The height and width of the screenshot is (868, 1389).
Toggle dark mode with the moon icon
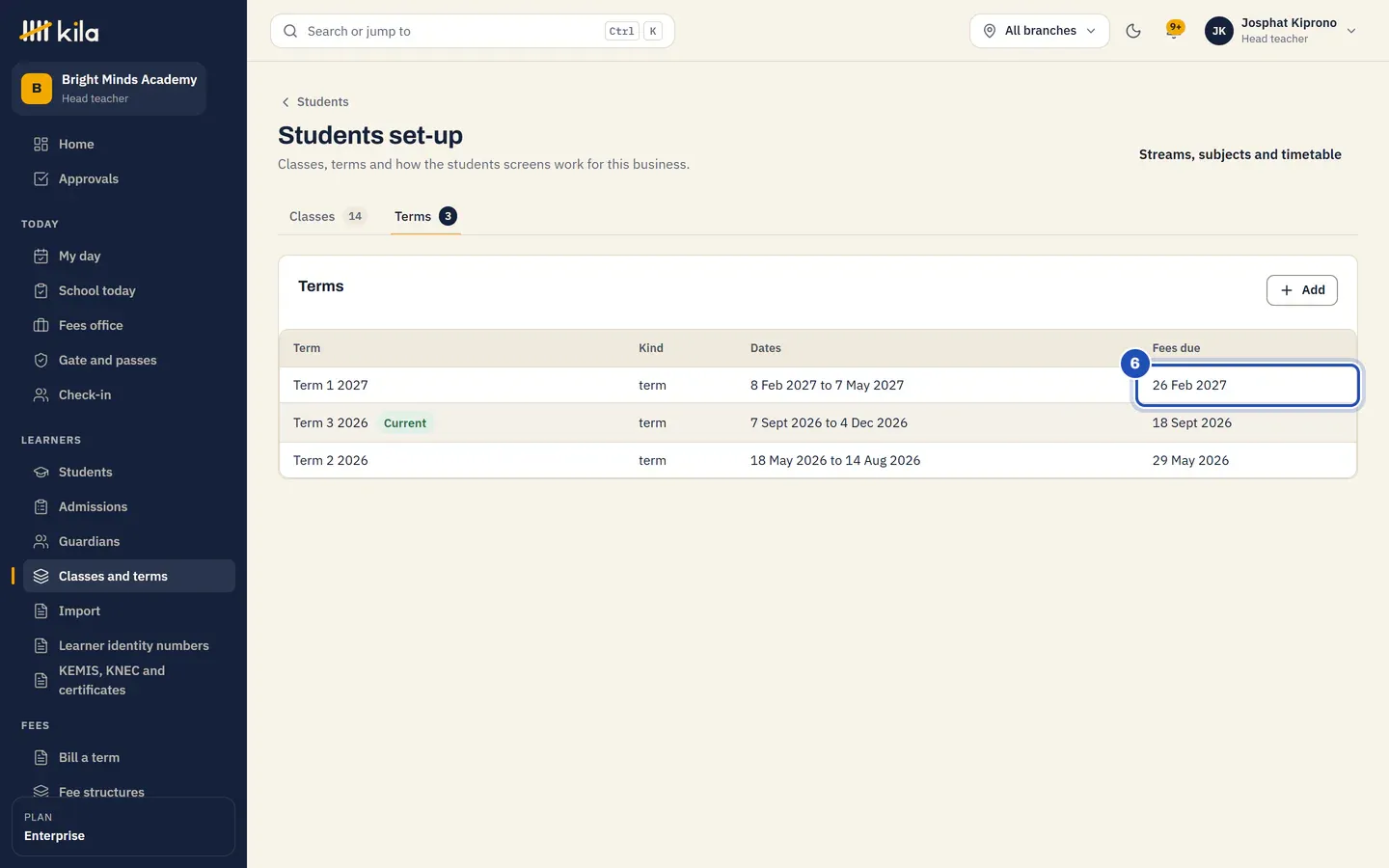click(1133, 31)
